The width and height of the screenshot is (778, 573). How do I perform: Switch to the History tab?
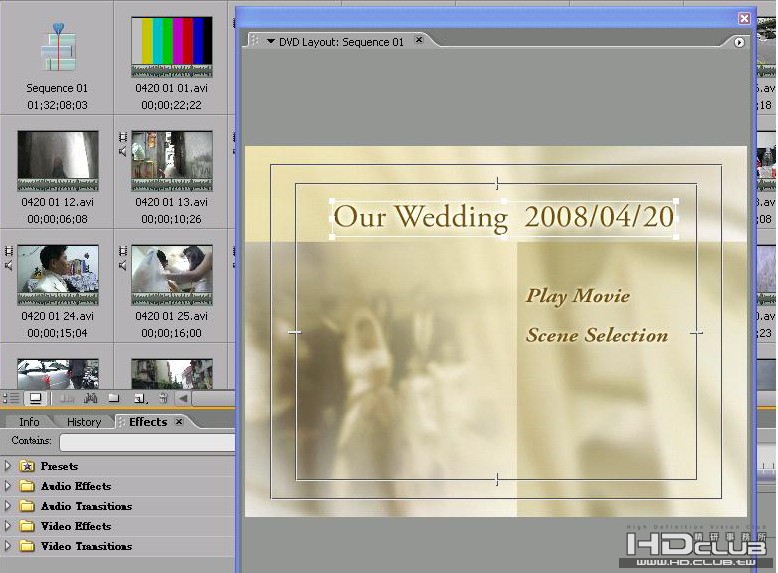click(x=84, y=422)
